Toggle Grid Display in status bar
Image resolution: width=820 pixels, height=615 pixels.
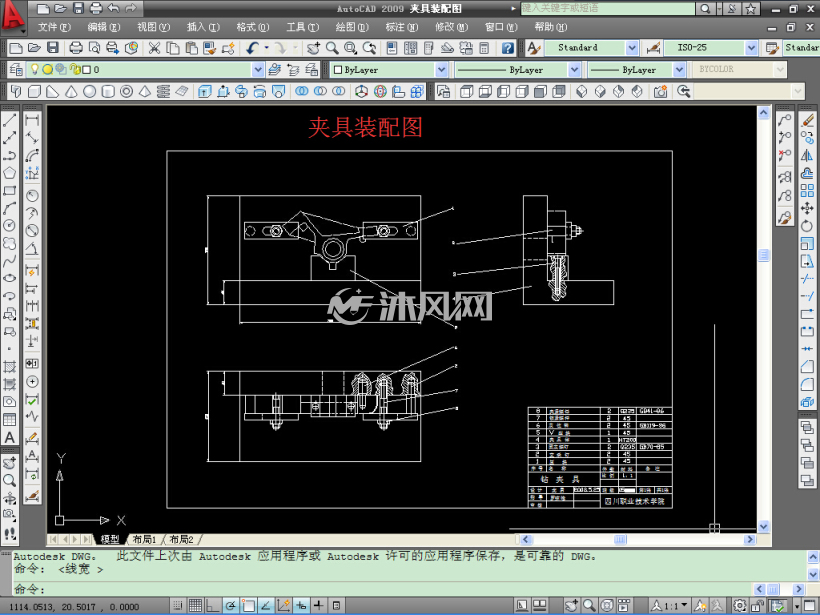195,606
